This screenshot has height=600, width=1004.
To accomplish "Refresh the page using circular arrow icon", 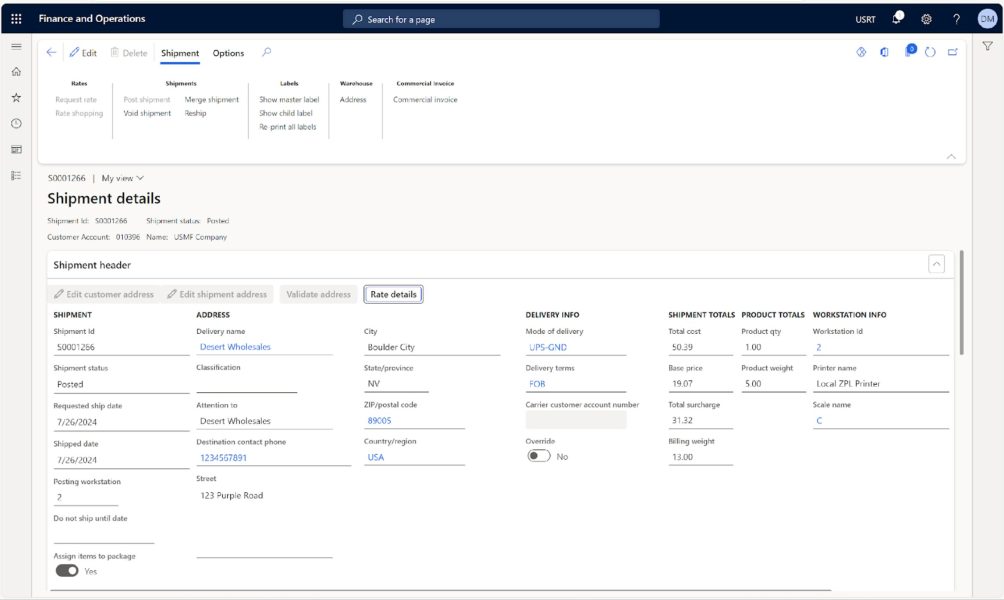I will pyautogui.click(x=931, y=52).
